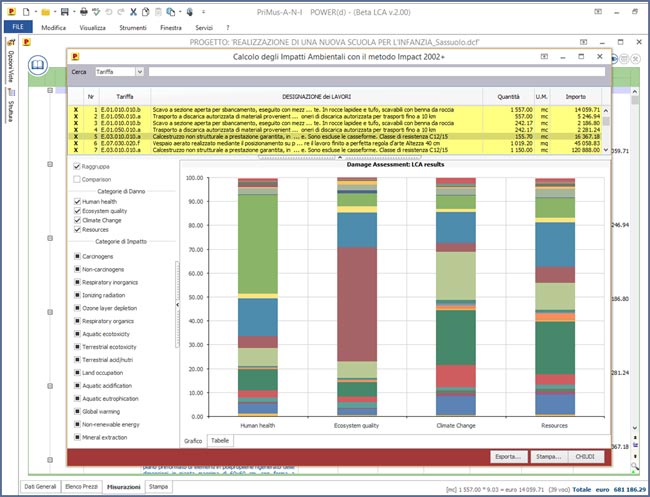The height and width of the screenshot is (497, 650).
Task: Toggle the Carcinogens impact checkbox
Action: point(77,256)
